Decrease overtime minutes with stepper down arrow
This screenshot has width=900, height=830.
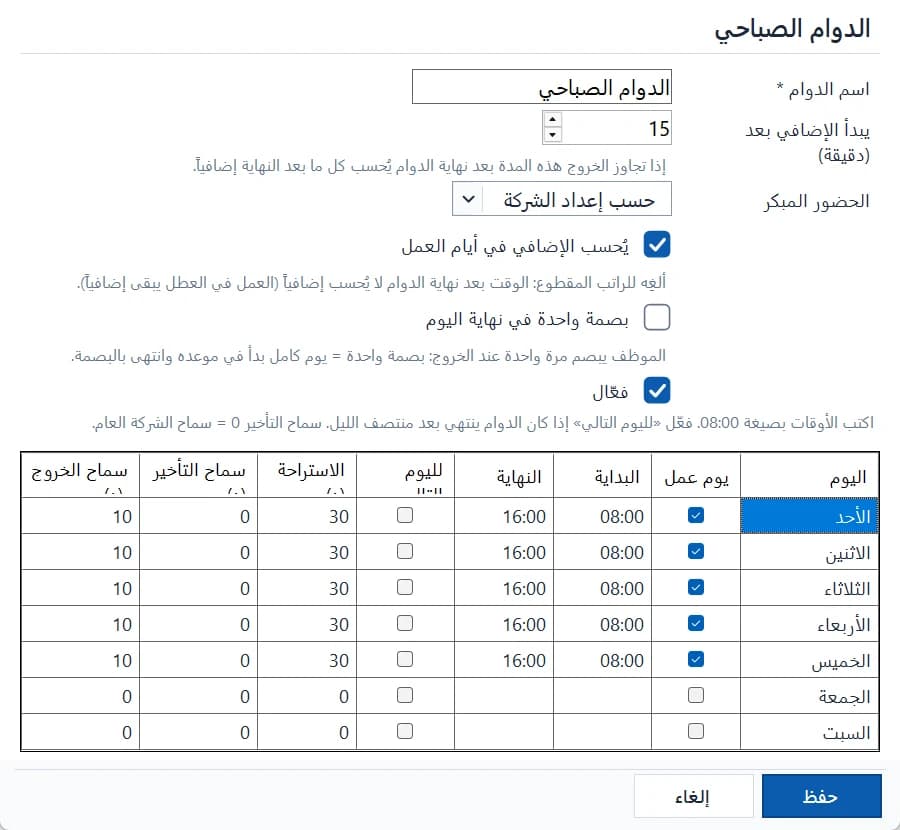(x=552, y=135)
